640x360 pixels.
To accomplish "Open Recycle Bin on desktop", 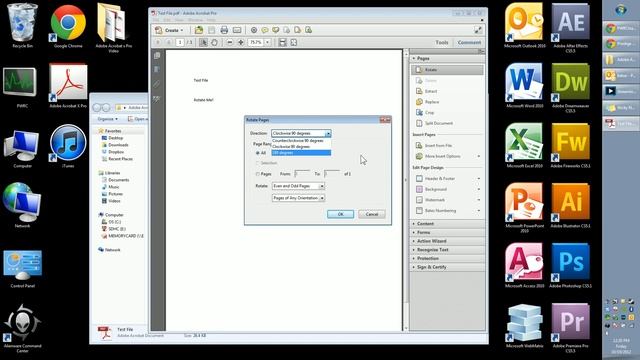I will (x=22, y=25).
